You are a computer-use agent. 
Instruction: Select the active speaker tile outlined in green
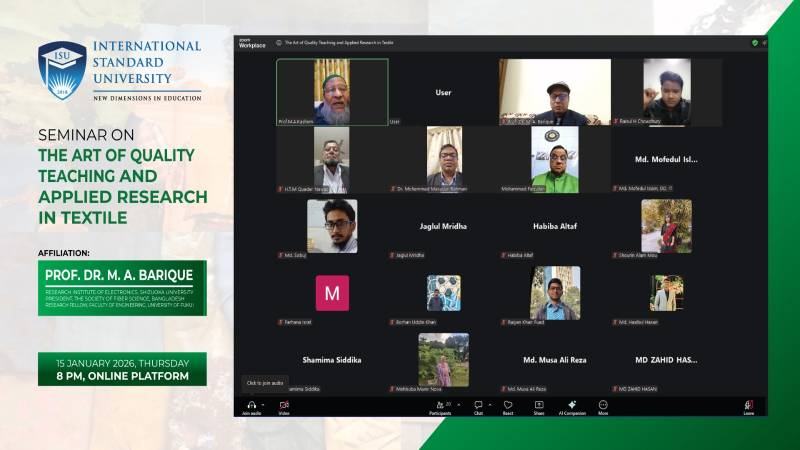pyautogui.click(x=332, y=92)
